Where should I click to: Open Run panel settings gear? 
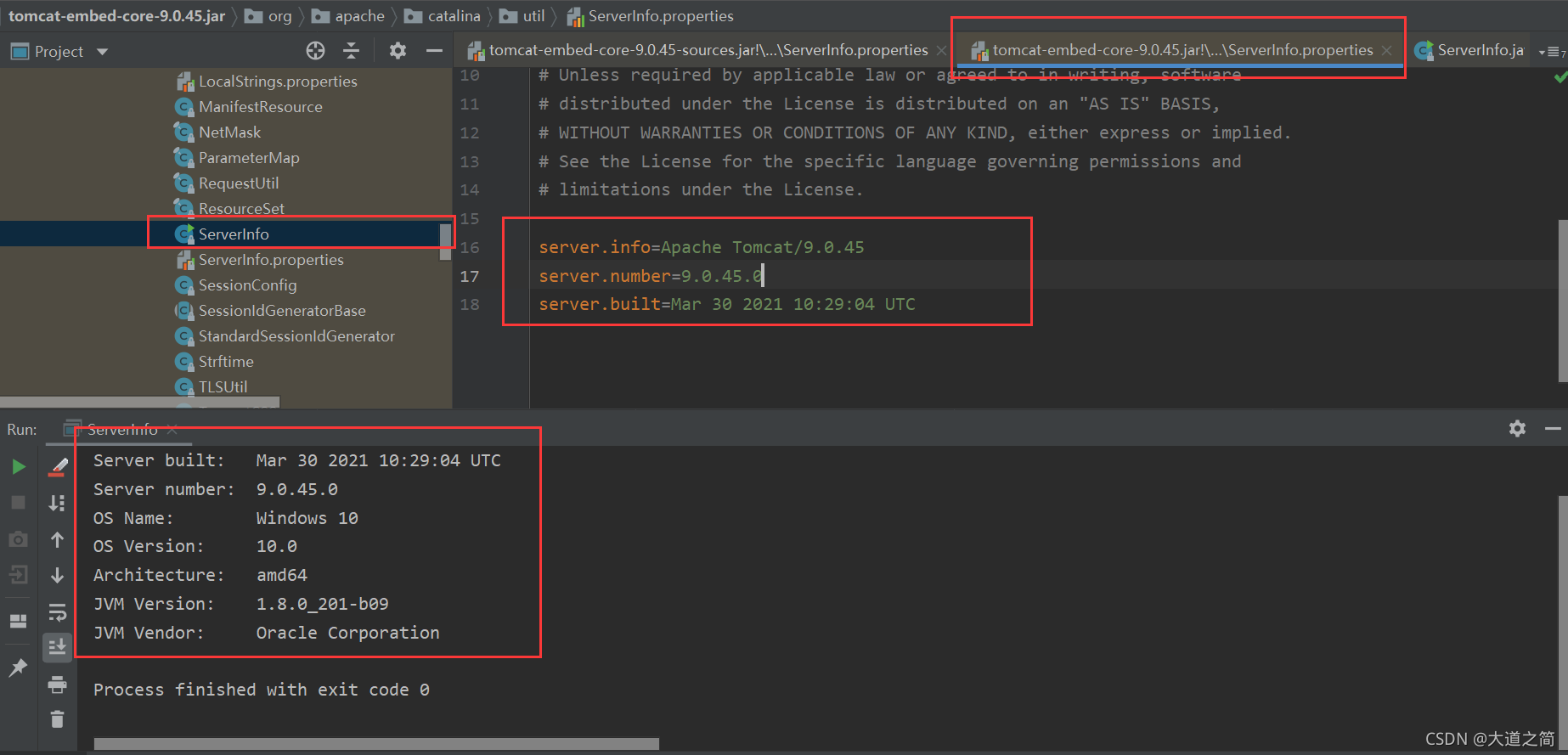tap(1517, 429)
